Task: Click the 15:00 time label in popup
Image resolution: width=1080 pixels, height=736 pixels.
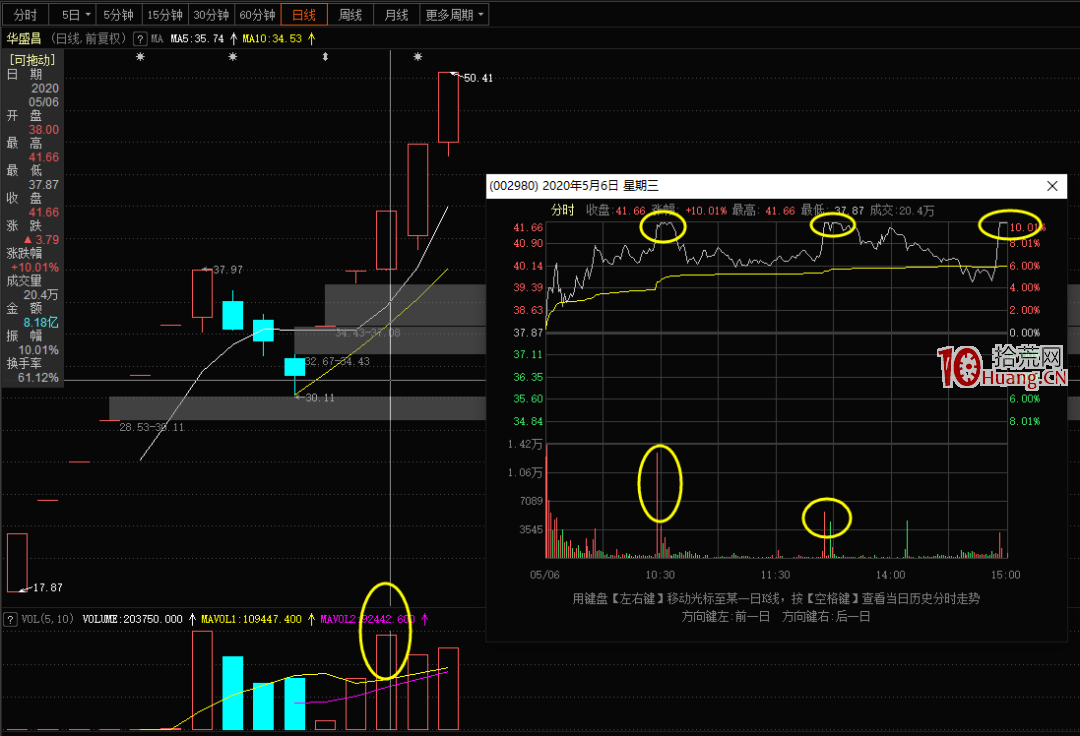Action: tap(1006, 574)
